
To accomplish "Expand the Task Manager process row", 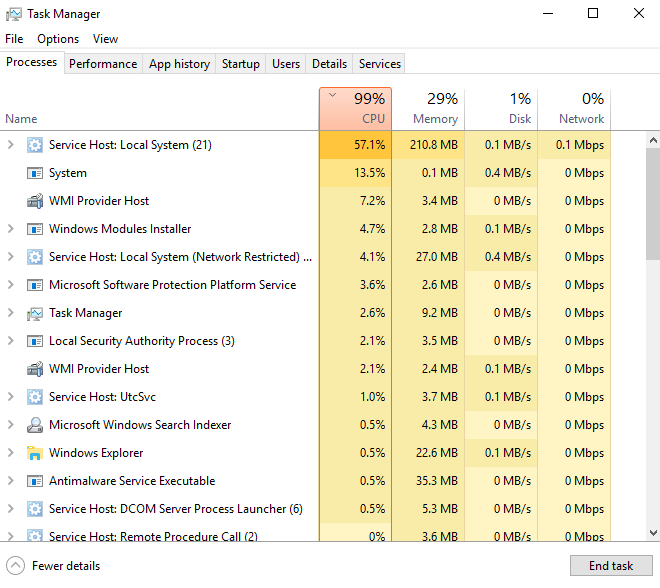I will (11, 313).
